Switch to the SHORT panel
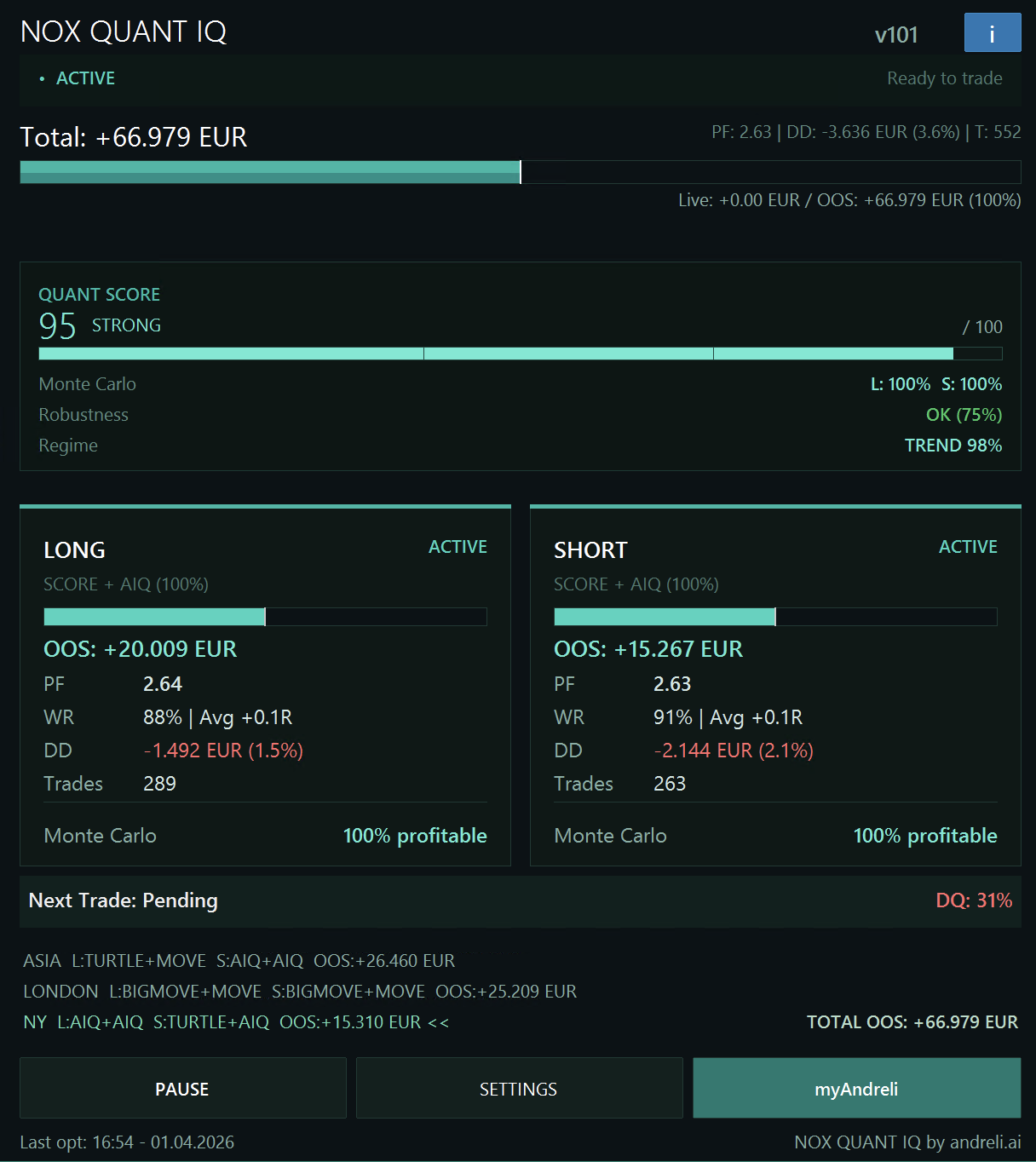The image size is (1036, 1162). [x=590, y=549]
